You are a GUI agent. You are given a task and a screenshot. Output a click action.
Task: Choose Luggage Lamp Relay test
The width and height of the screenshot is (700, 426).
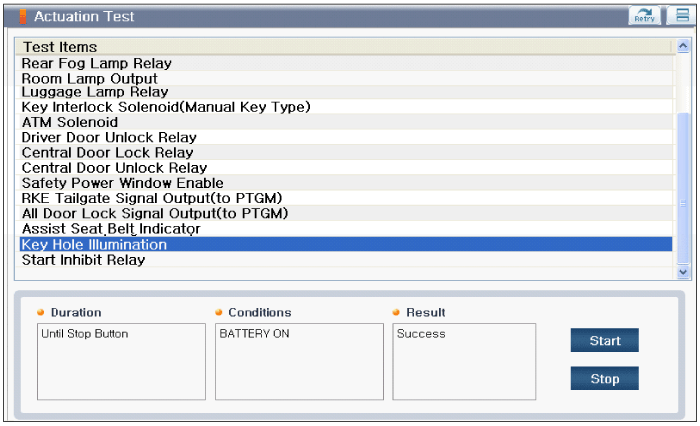[x=95, y=92]
